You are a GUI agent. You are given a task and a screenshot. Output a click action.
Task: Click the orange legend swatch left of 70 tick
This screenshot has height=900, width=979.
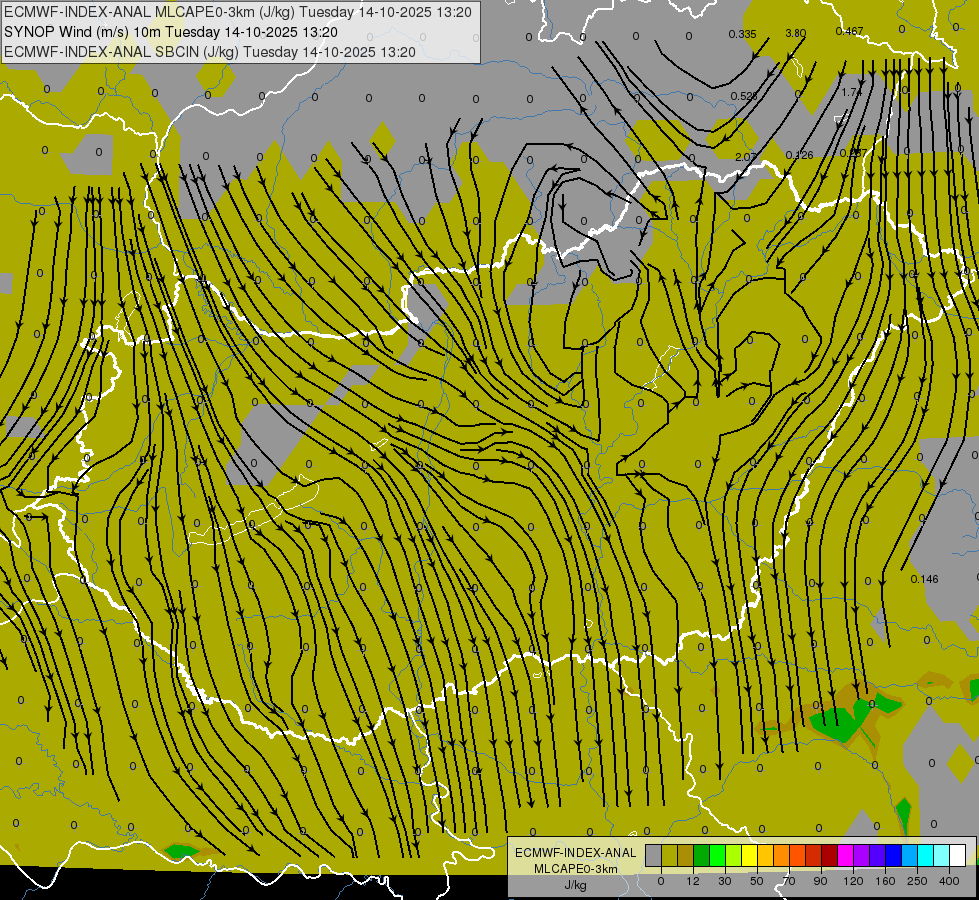tap(782, 855)
